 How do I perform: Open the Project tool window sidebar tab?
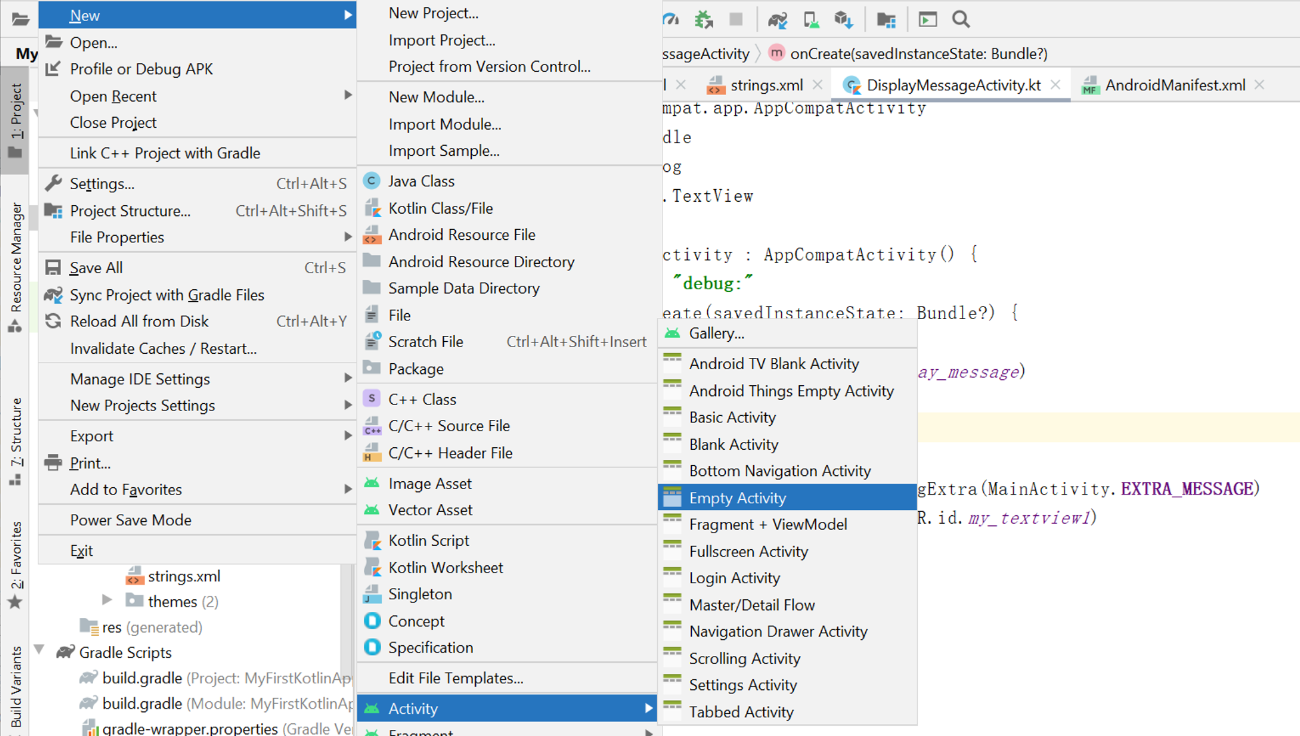(x=15, y=122)
